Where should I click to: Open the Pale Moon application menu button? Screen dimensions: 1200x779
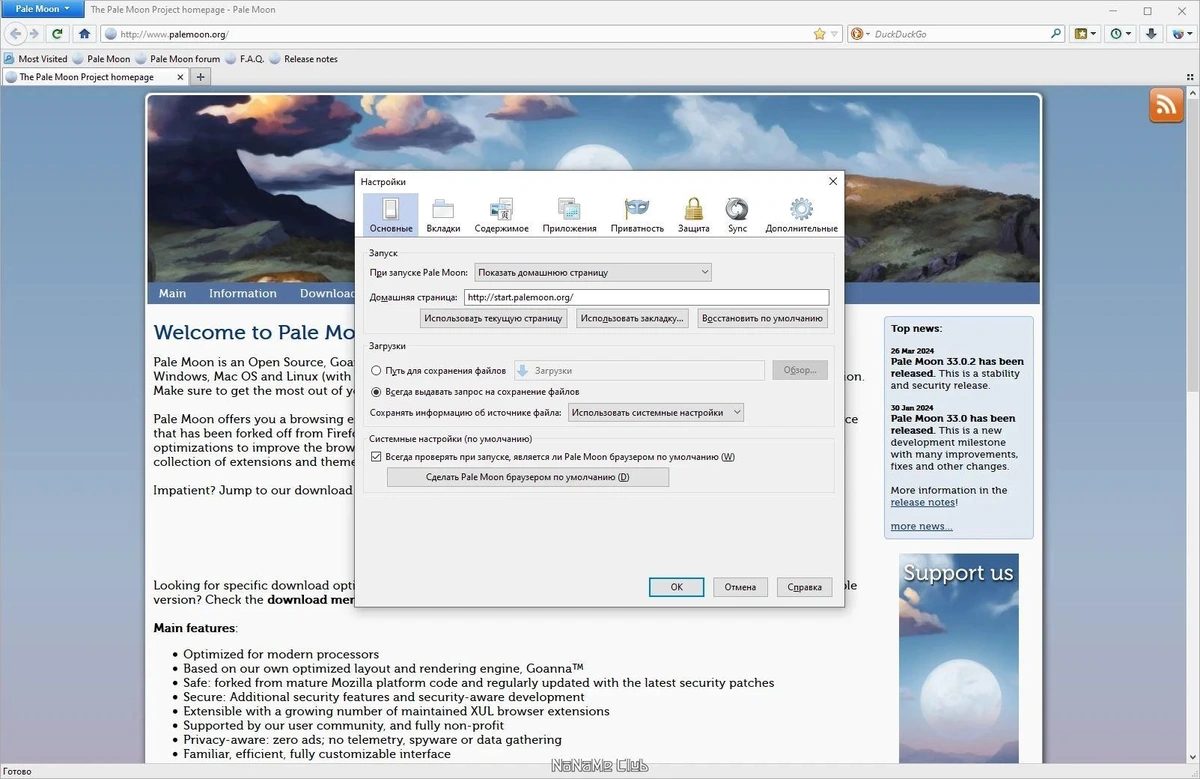[42, 9]
